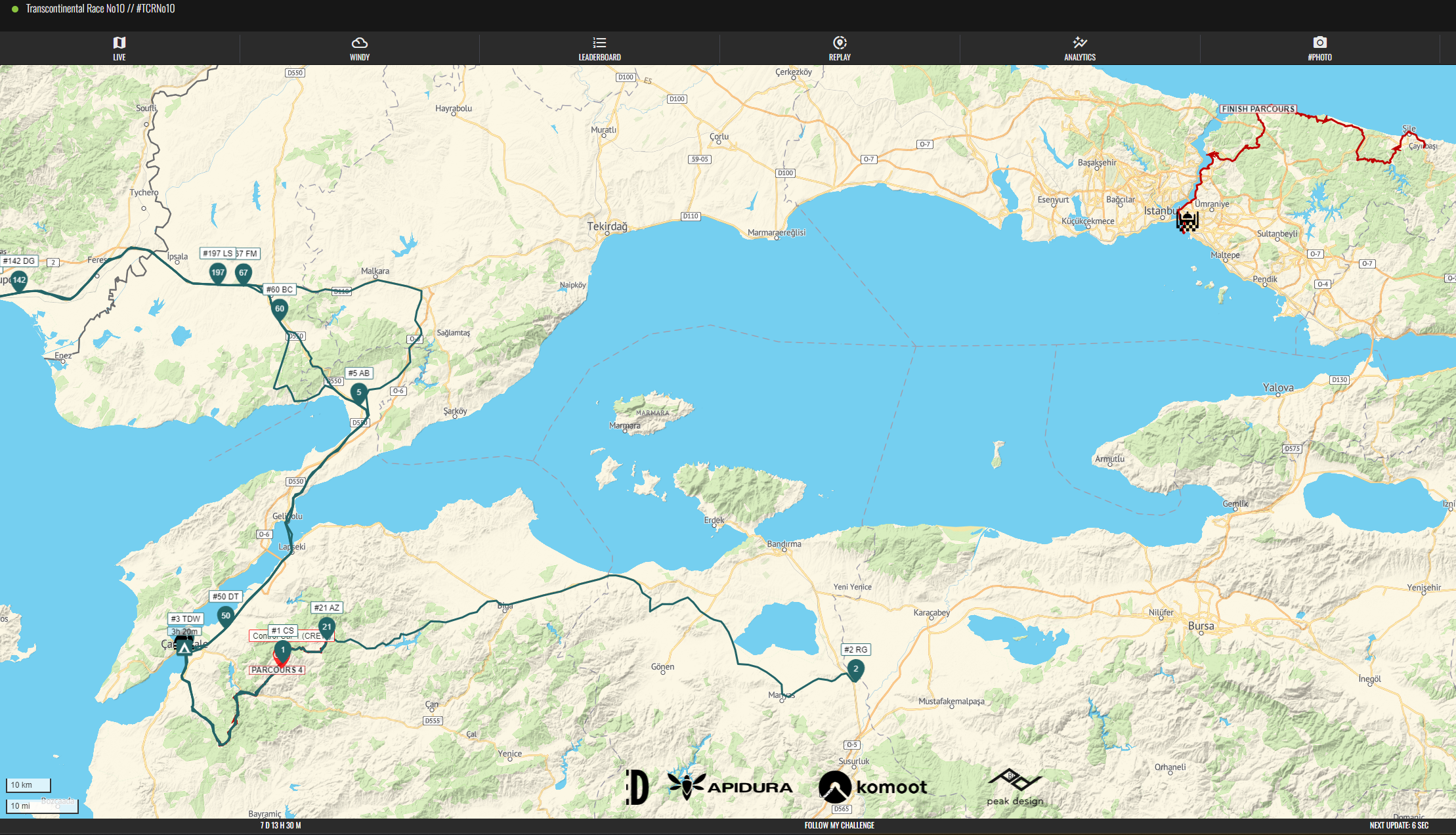Select rider marker 67 on map

click(x=244, y=273)
